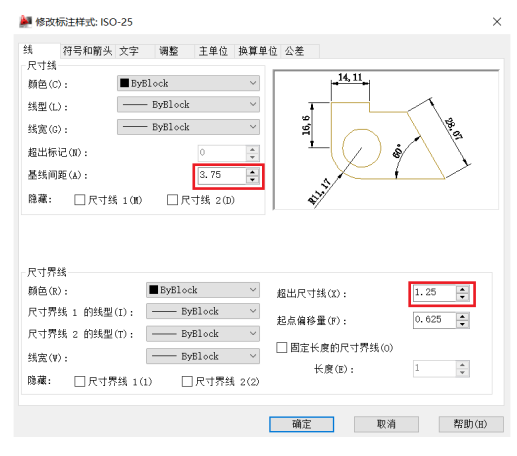Open the extension line 颜色(R) color dropdown

click(203, 290)
